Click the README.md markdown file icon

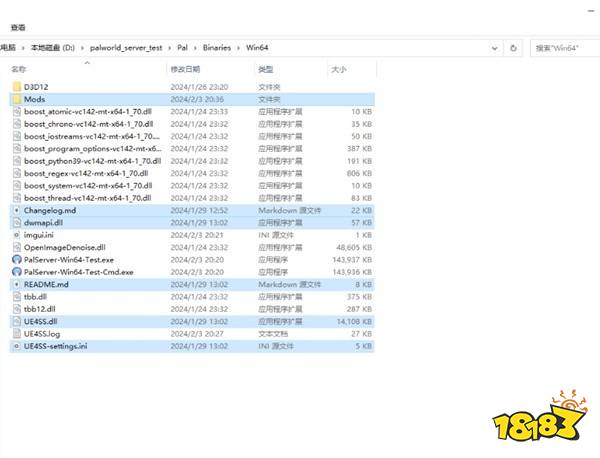(16, 284)
